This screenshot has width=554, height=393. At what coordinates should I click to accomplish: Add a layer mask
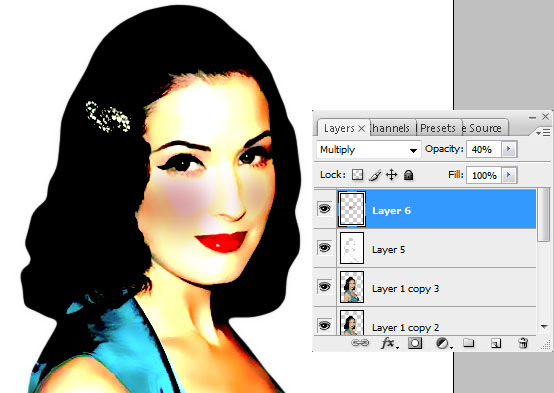point(415,343)
